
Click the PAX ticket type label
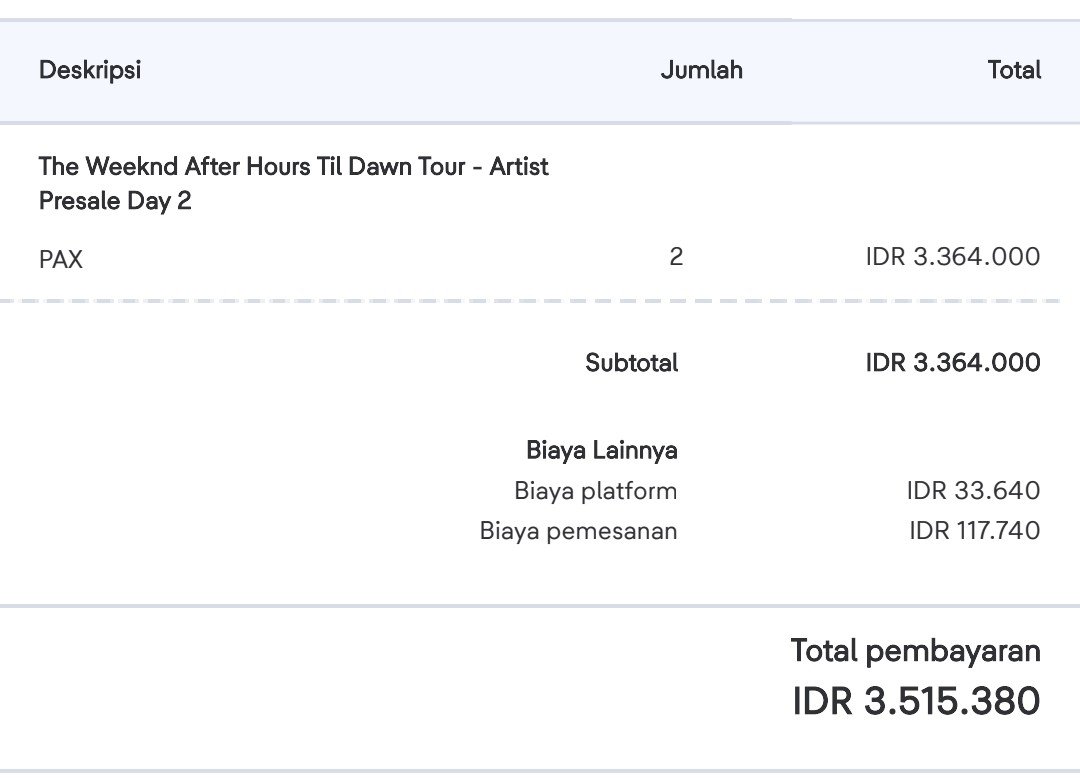tap(61, 260)
